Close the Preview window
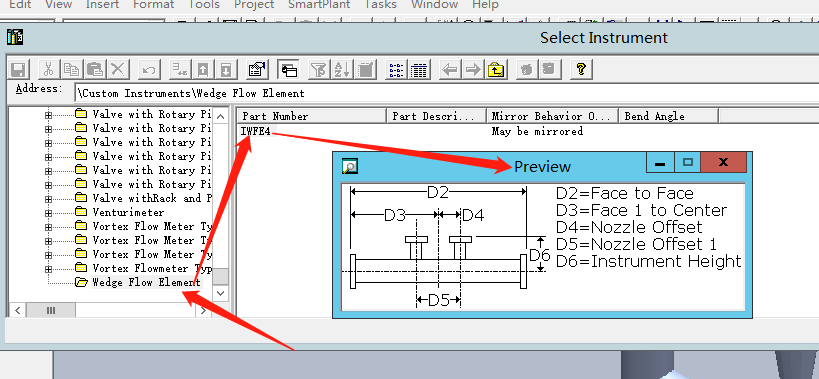The height and width of the screenshot is (379, 819). [x=723, y=163]
